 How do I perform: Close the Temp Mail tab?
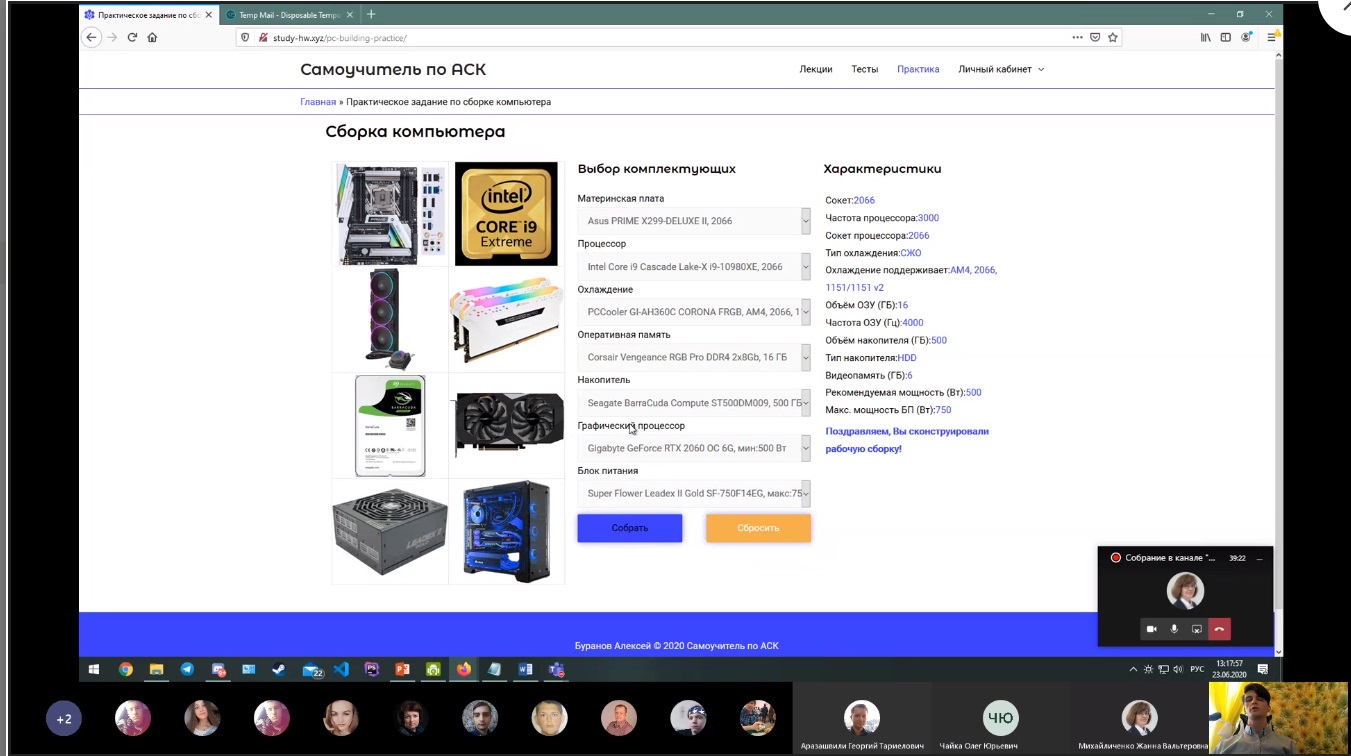point(350,15)
